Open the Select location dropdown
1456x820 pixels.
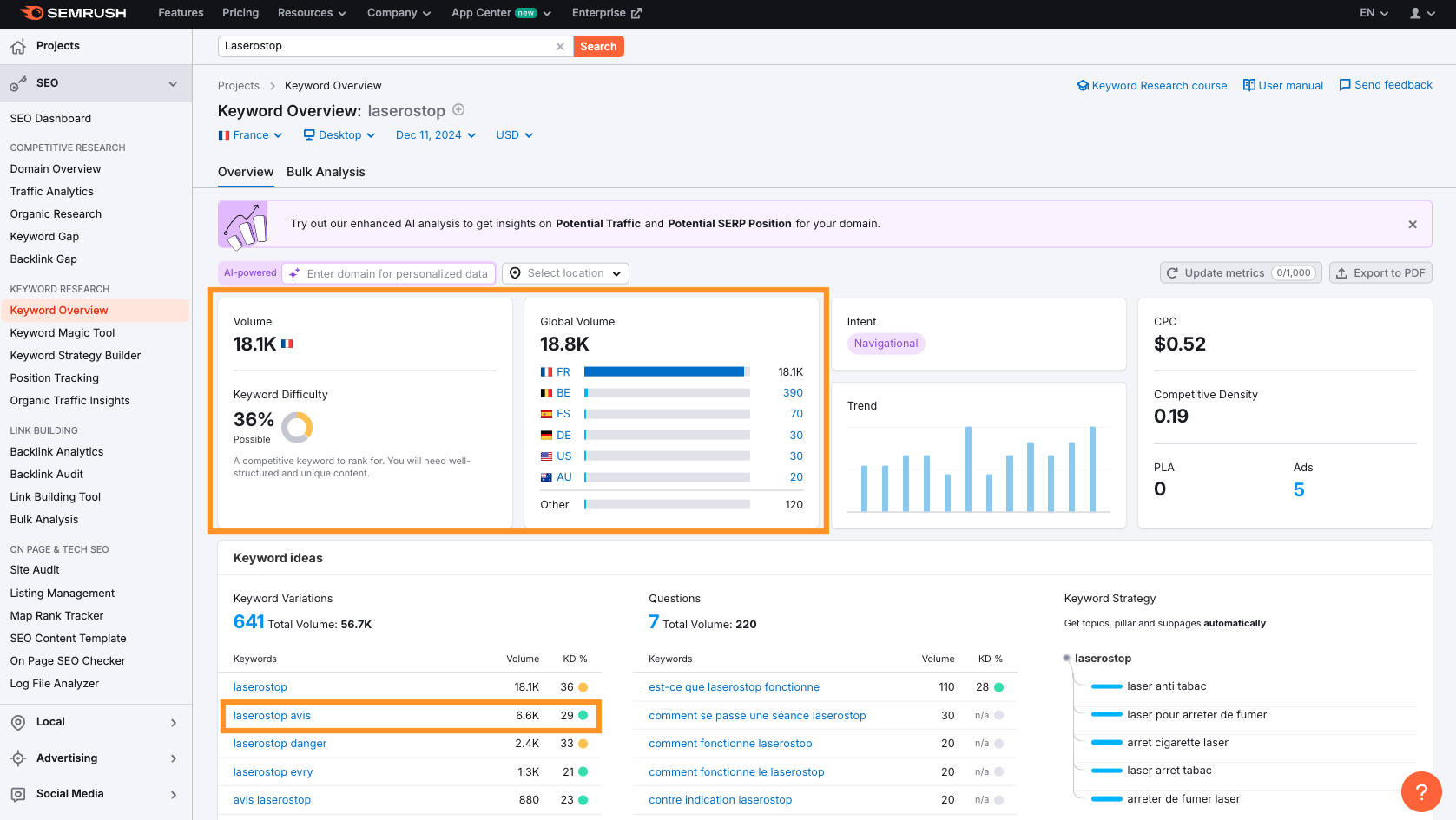point(565,273)
